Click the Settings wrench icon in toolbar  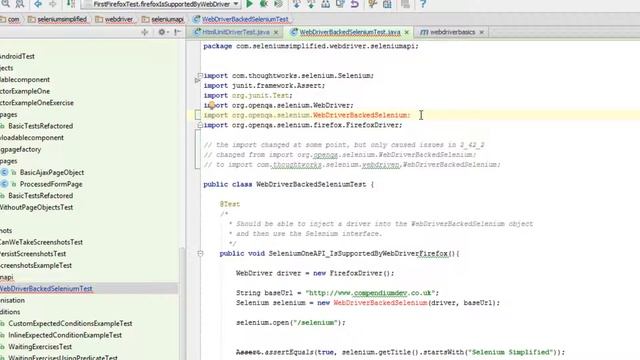(372, 4)
